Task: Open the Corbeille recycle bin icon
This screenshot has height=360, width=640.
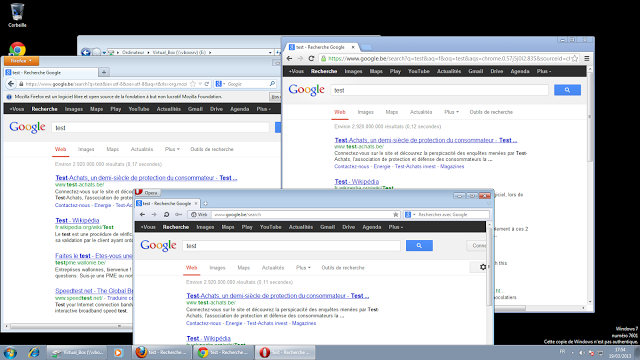Action: coord(17,15)
